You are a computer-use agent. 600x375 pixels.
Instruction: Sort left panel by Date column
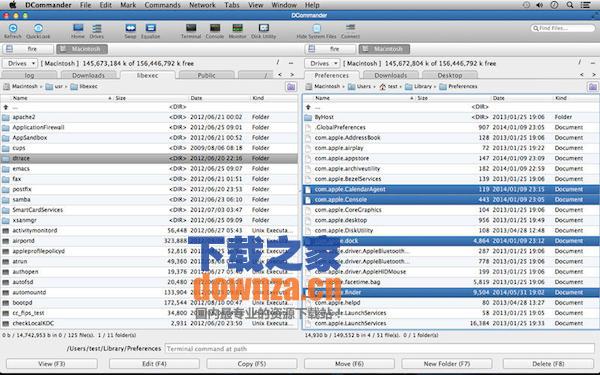click(x=219, y=98)
